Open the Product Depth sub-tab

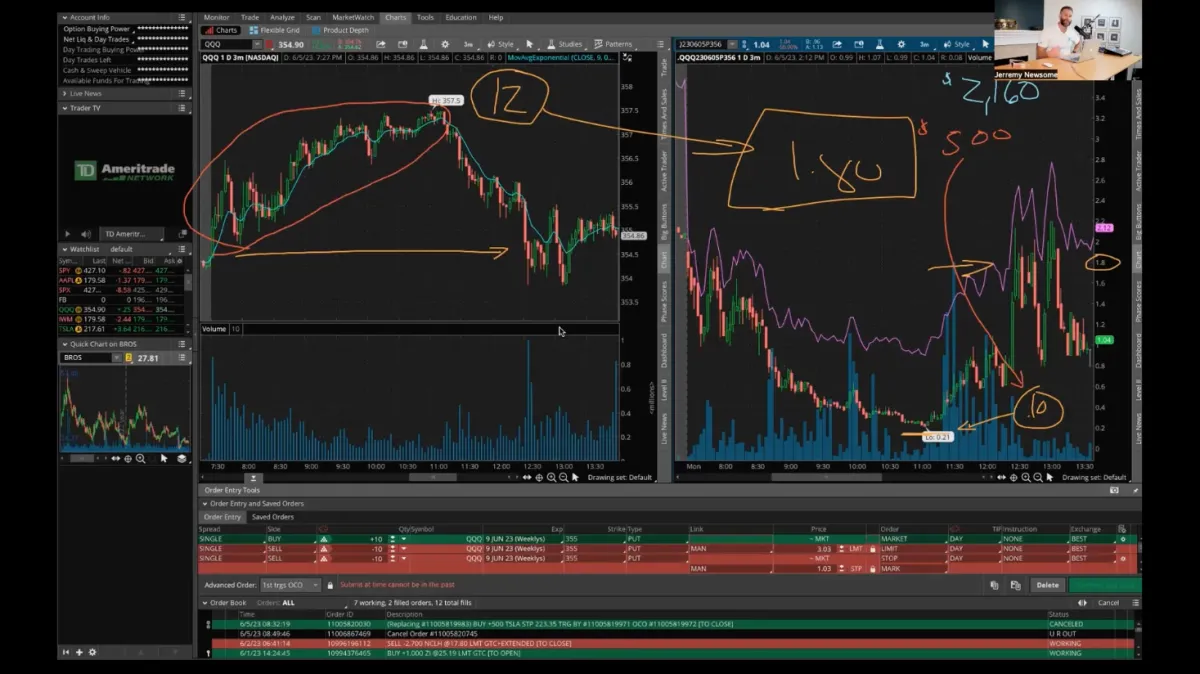pos(340,30)
